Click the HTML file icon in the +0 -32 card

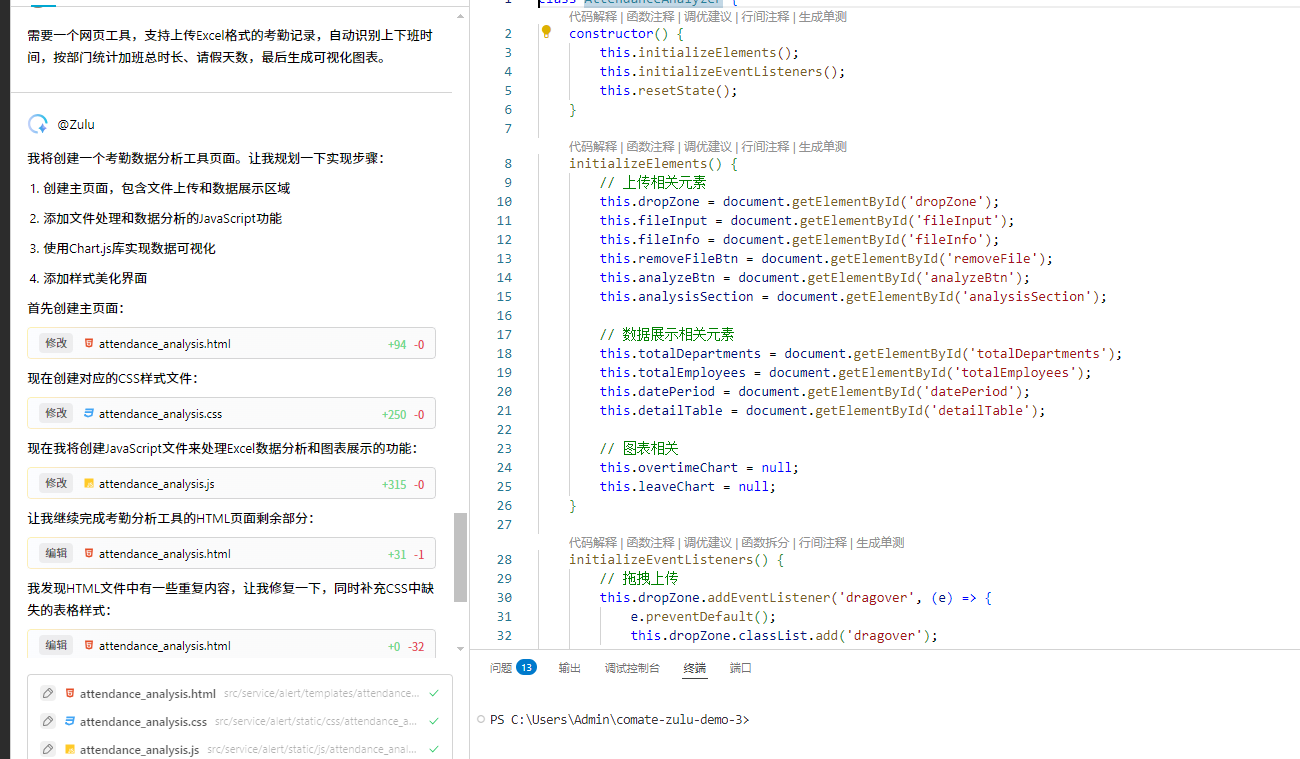pyautogui.click(x=89, y=646)
